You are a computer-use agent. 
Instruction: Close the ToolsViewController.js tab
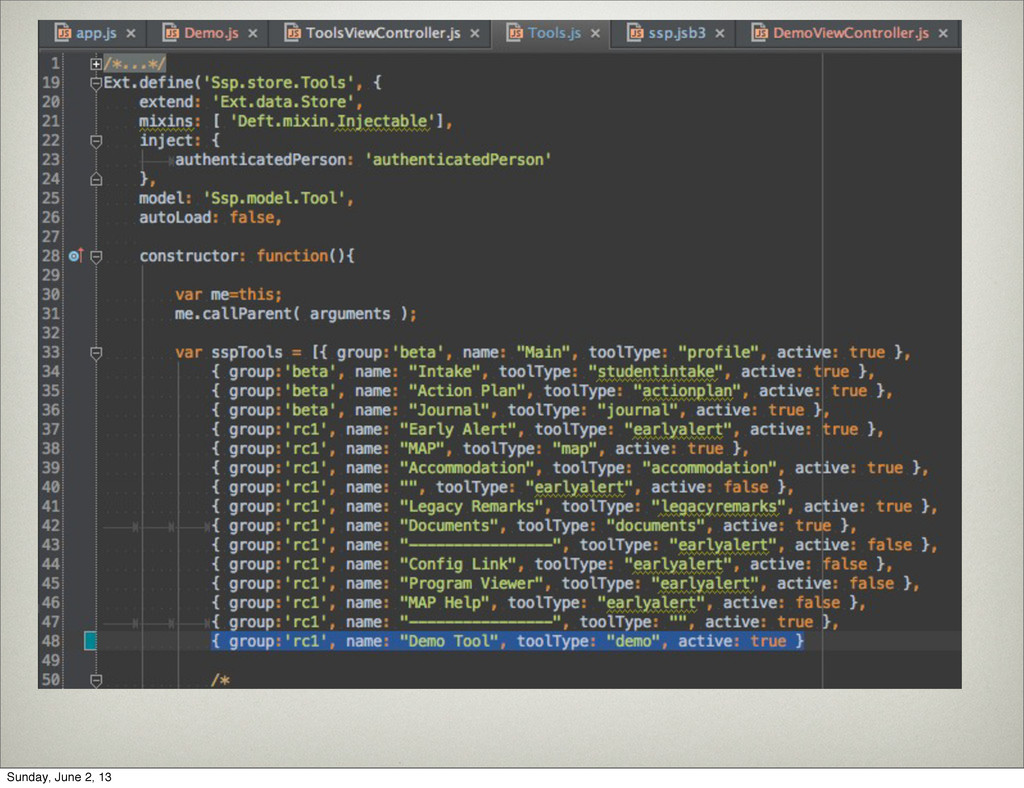coord(475,33)
